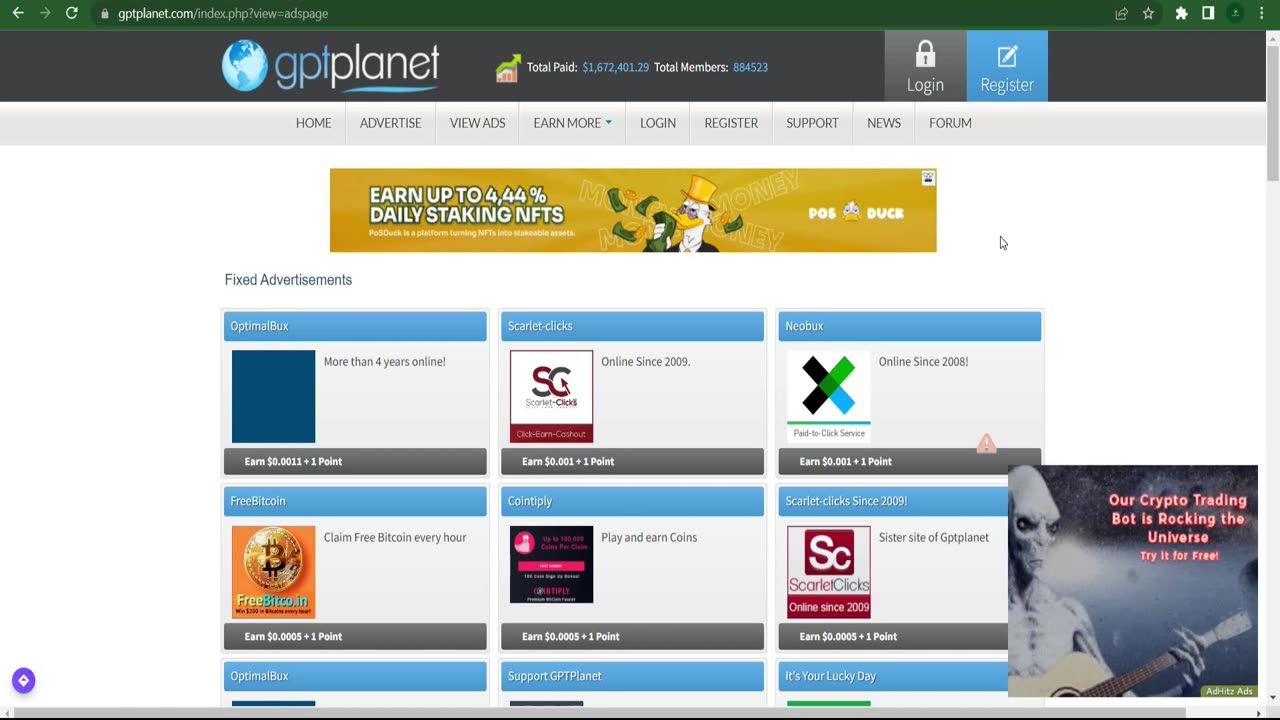1280x720 pixels.
Task: Open the ScarletClicks Online since 2009 thumbnail
Action: tap(829, 572)
